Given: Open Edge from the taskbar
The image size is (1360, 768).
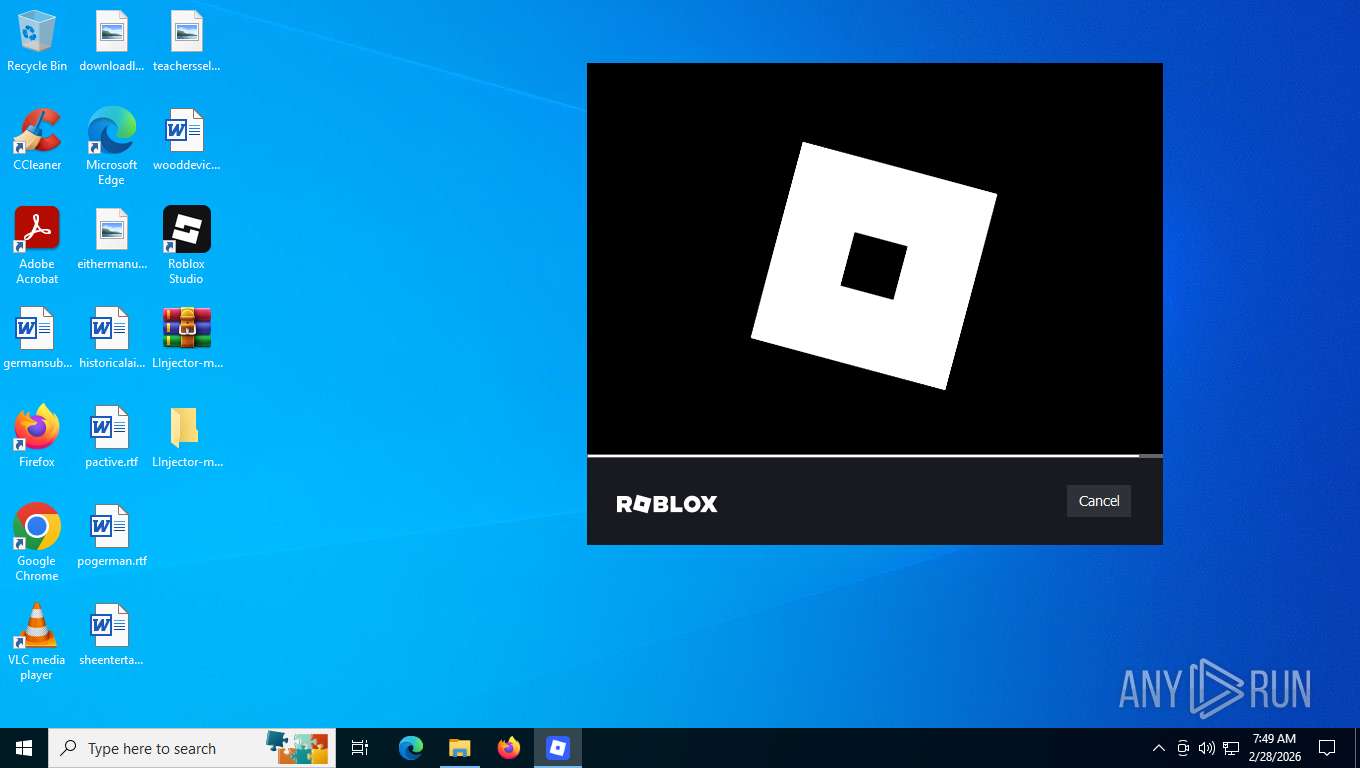Looking at the screenshot, I should pyautogui.click(x=410, y=748).
